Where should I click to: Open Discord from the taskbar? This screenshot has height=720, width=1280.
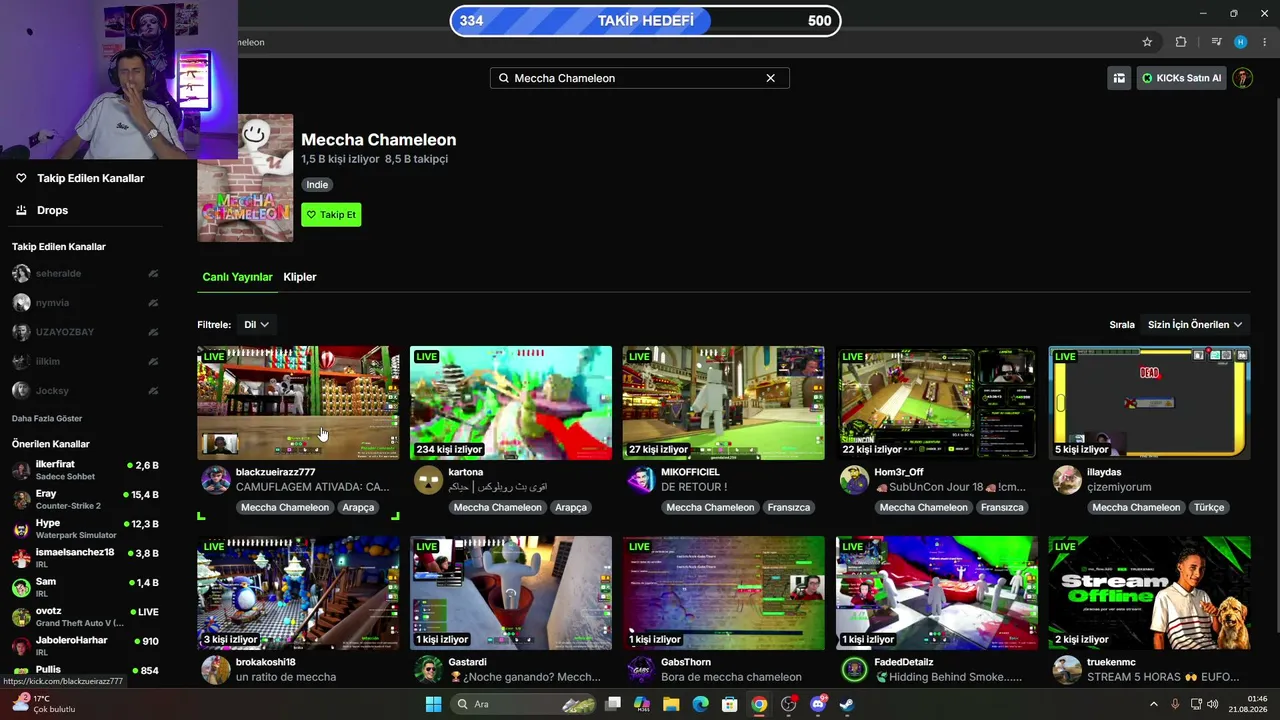(817, 704)
